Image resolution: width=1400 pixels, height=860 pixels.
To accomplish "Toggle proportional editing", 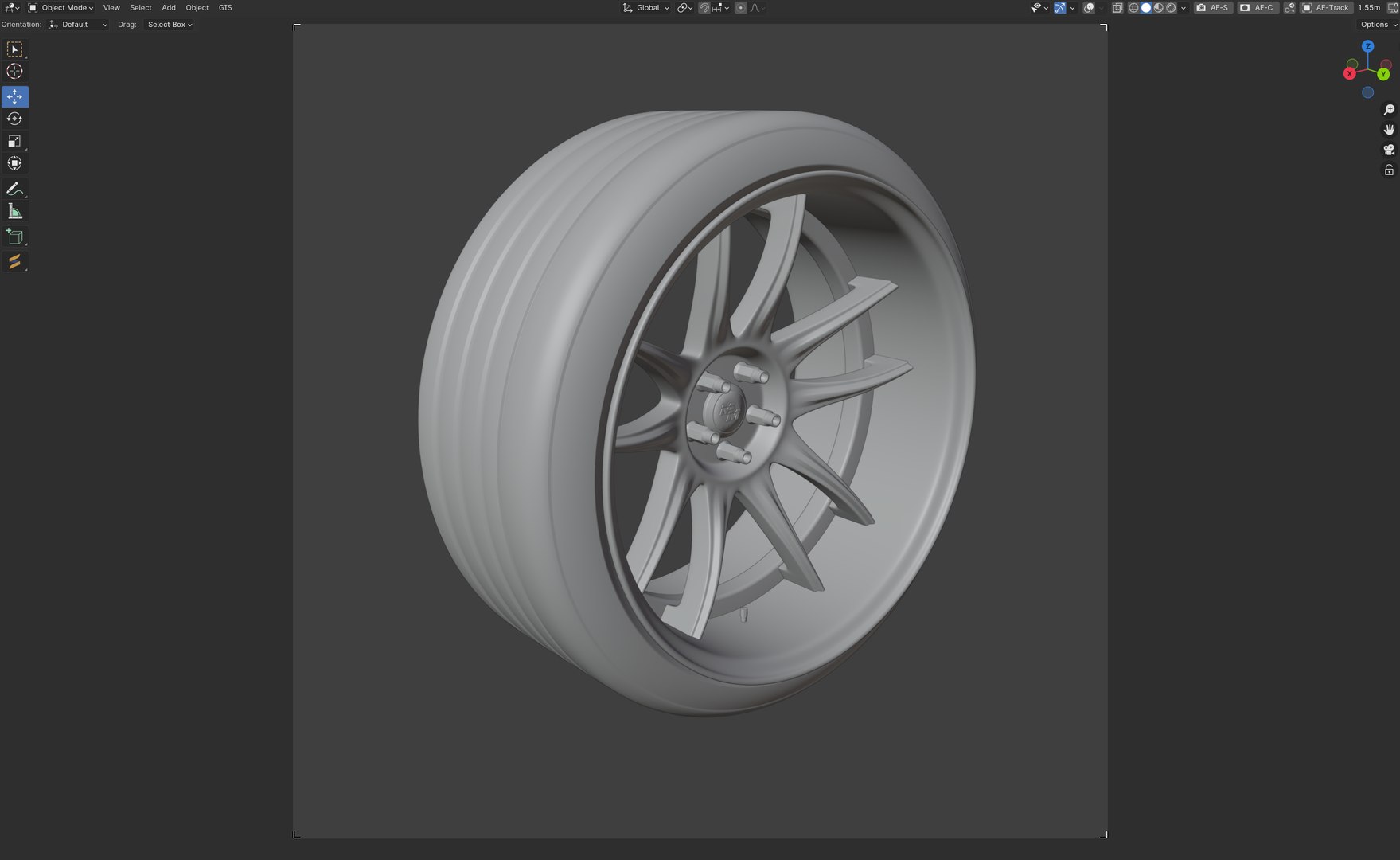I will [x=741, y=8].
